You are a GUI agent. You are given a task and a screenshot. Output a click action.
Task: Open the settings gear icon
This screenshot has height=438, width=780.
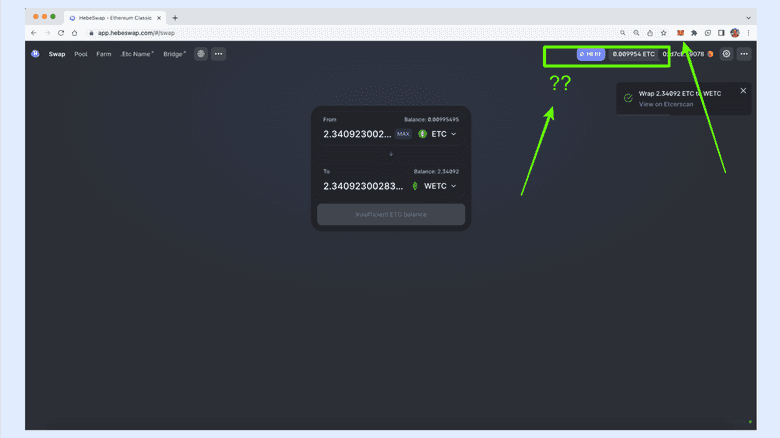click(x=726, y=54)
